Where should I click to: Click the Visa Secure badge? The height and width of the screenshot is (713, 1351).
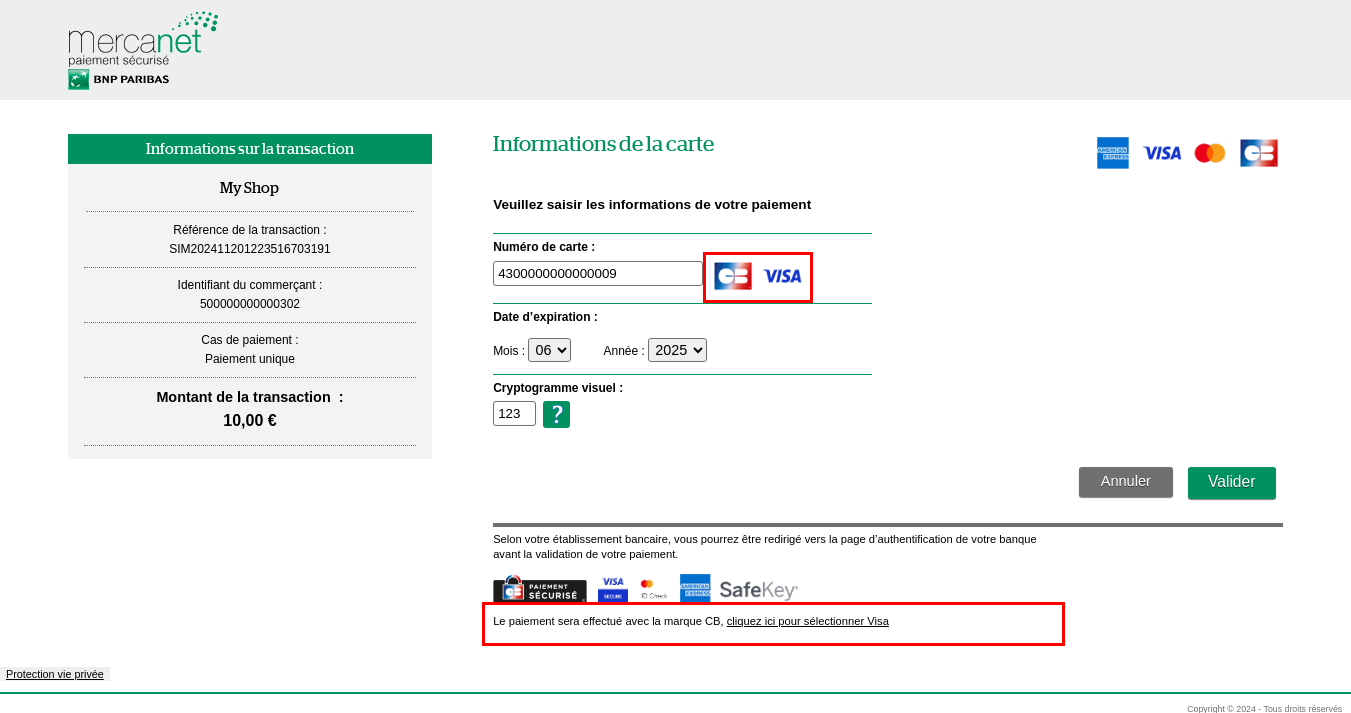[x=611, y=587]
